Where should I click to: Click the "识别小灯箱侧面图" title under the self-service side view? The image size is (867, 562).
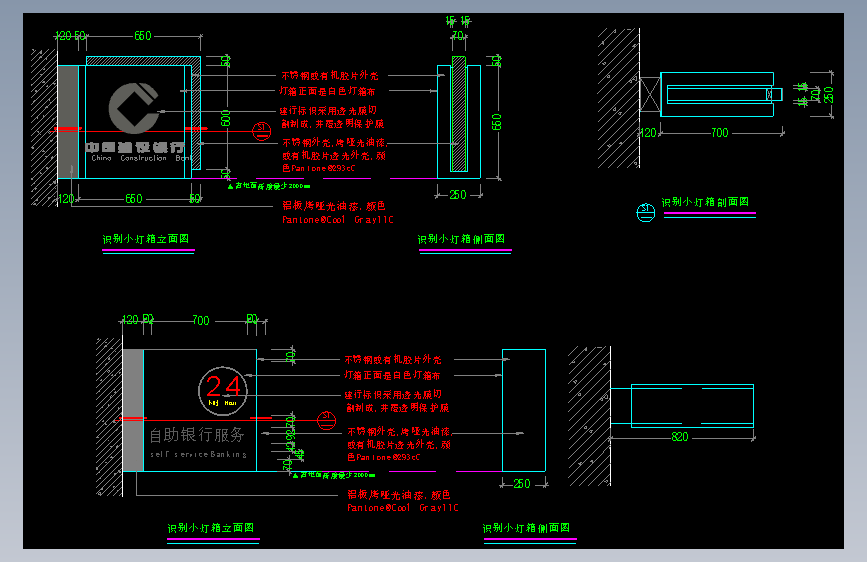526,528
